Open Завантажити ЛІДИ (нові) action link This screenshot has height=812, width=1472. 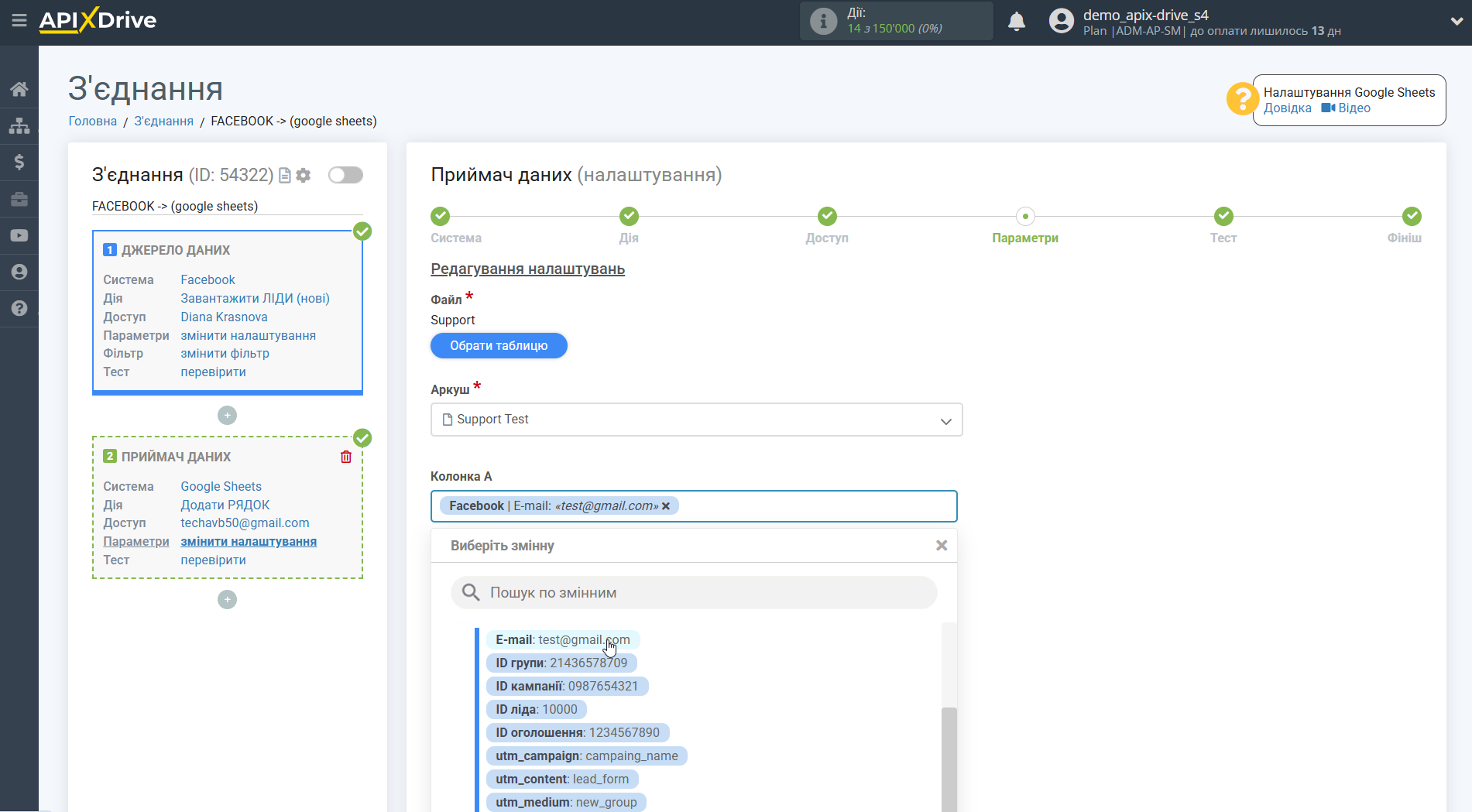(255, 299)
